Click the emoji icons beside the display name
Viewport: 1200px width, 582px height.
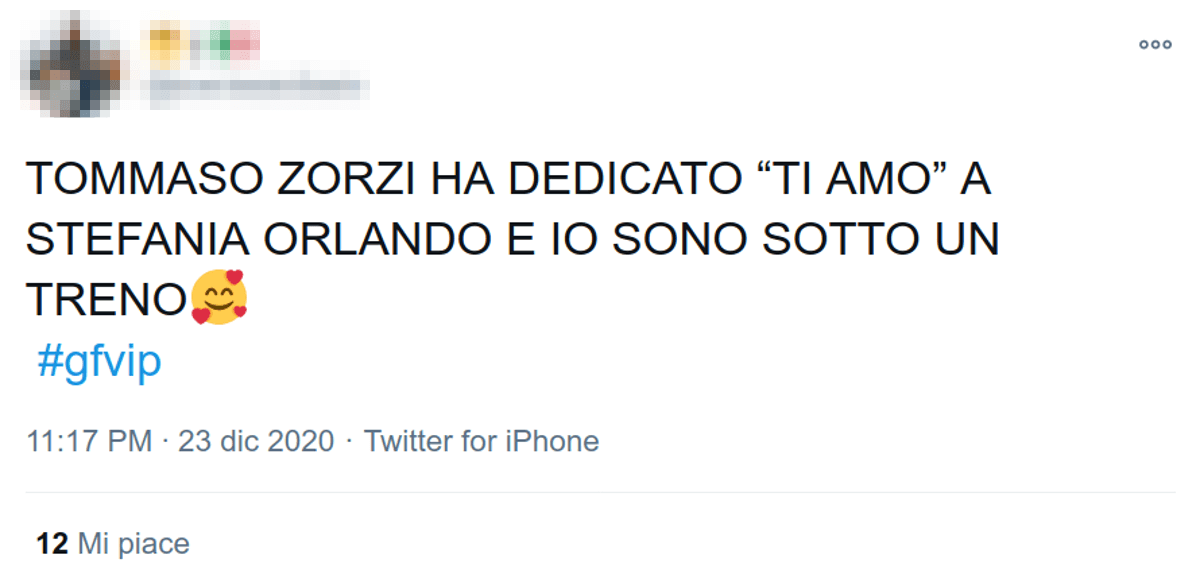[x=205, y=43]
